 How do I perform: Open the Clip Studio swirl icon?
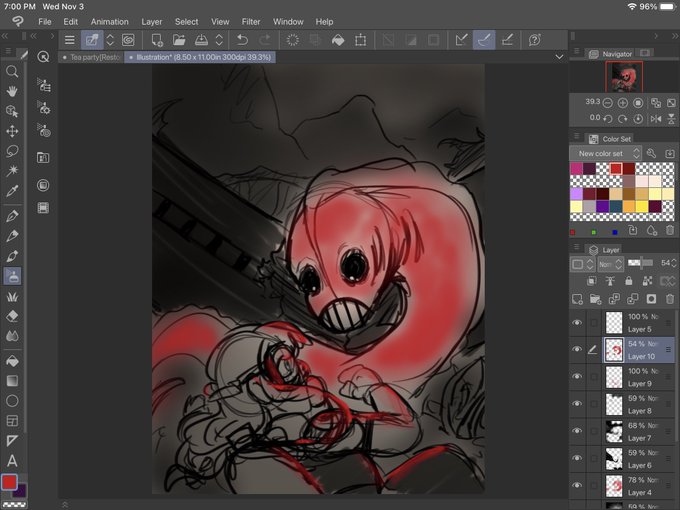tap(128, 40)
